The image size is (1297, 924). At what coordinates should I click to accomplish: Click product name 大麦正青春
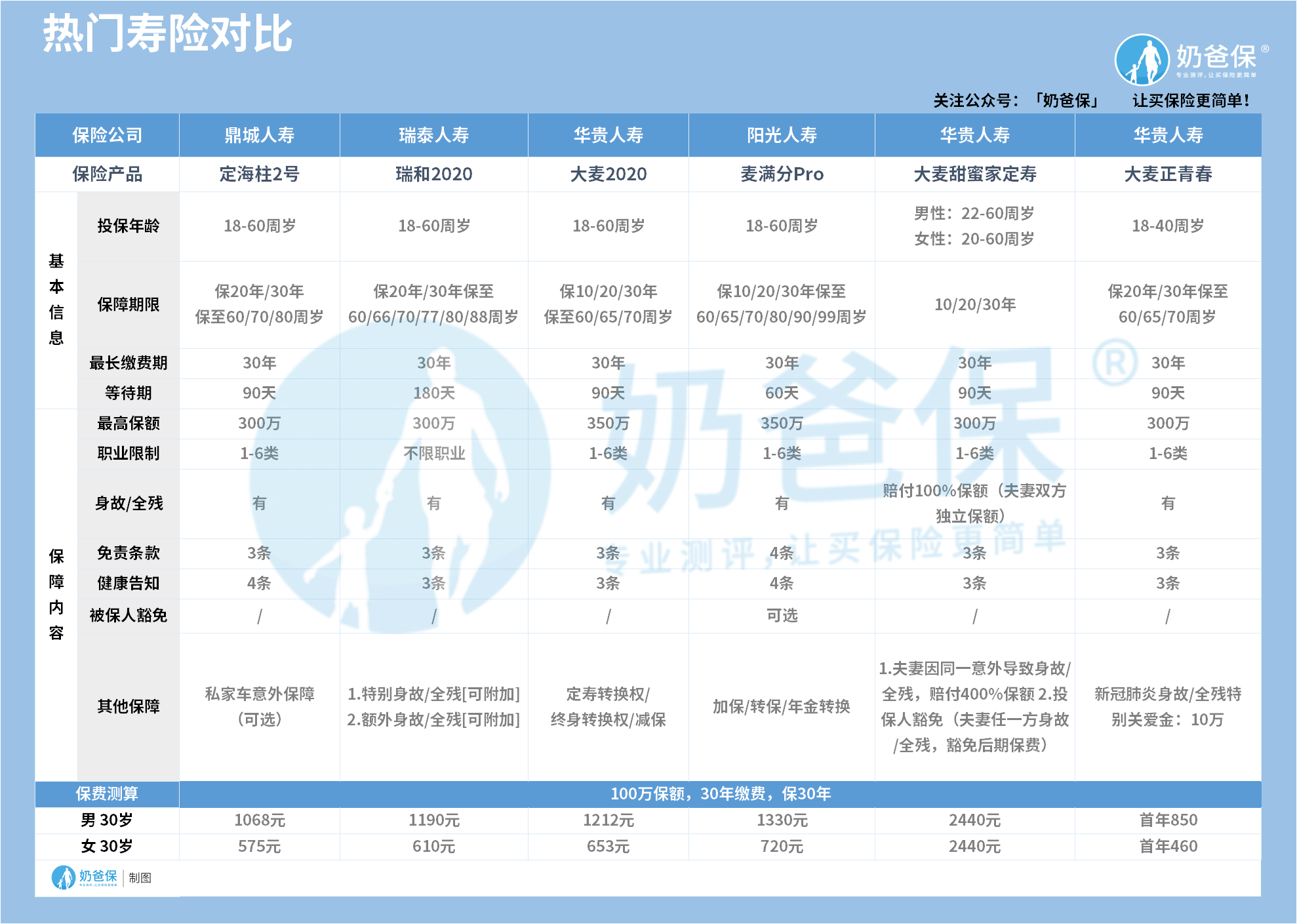1168,174
